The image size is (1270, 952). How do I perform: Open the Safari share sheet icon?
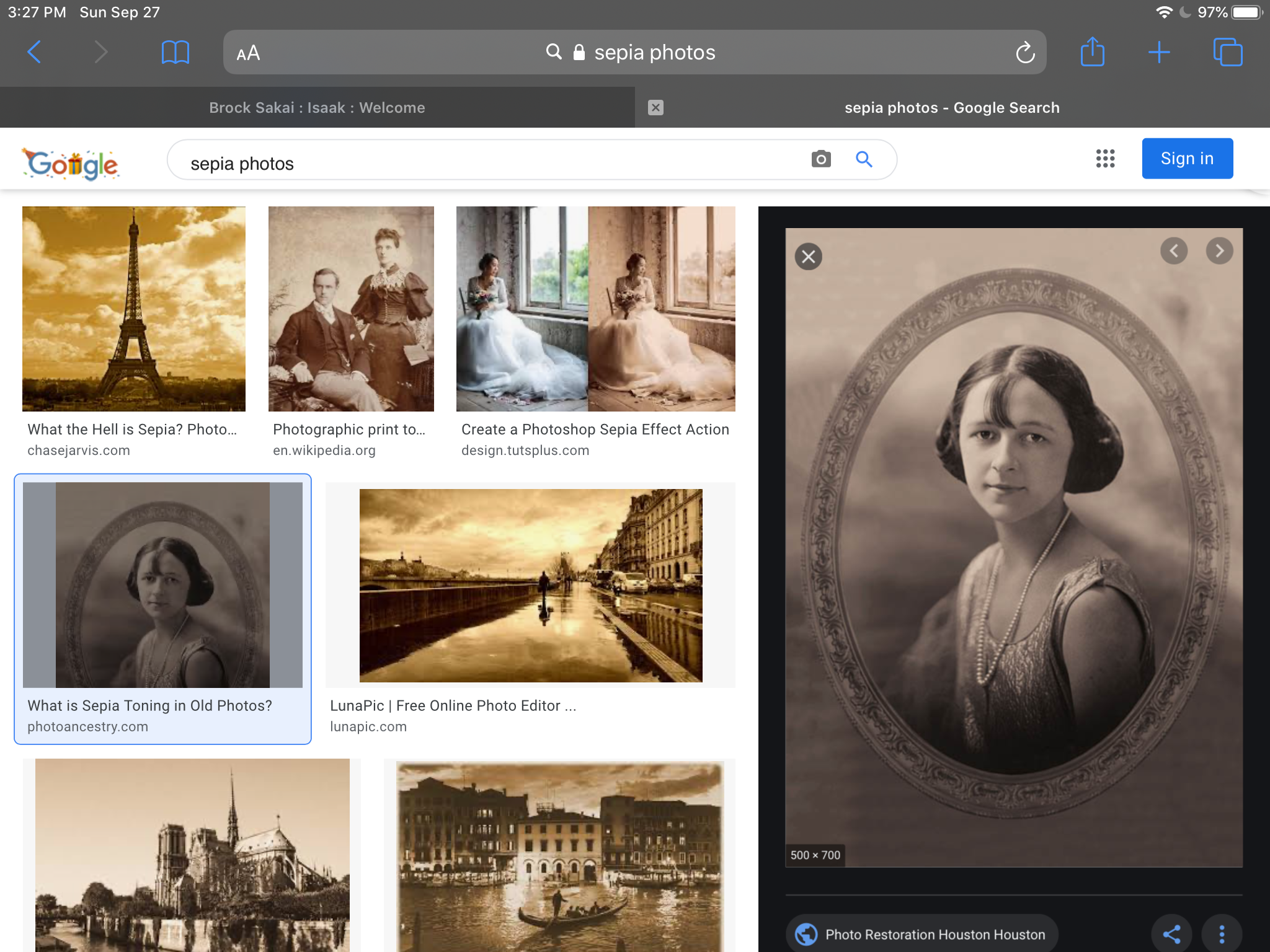click(x=1092, y=52)
